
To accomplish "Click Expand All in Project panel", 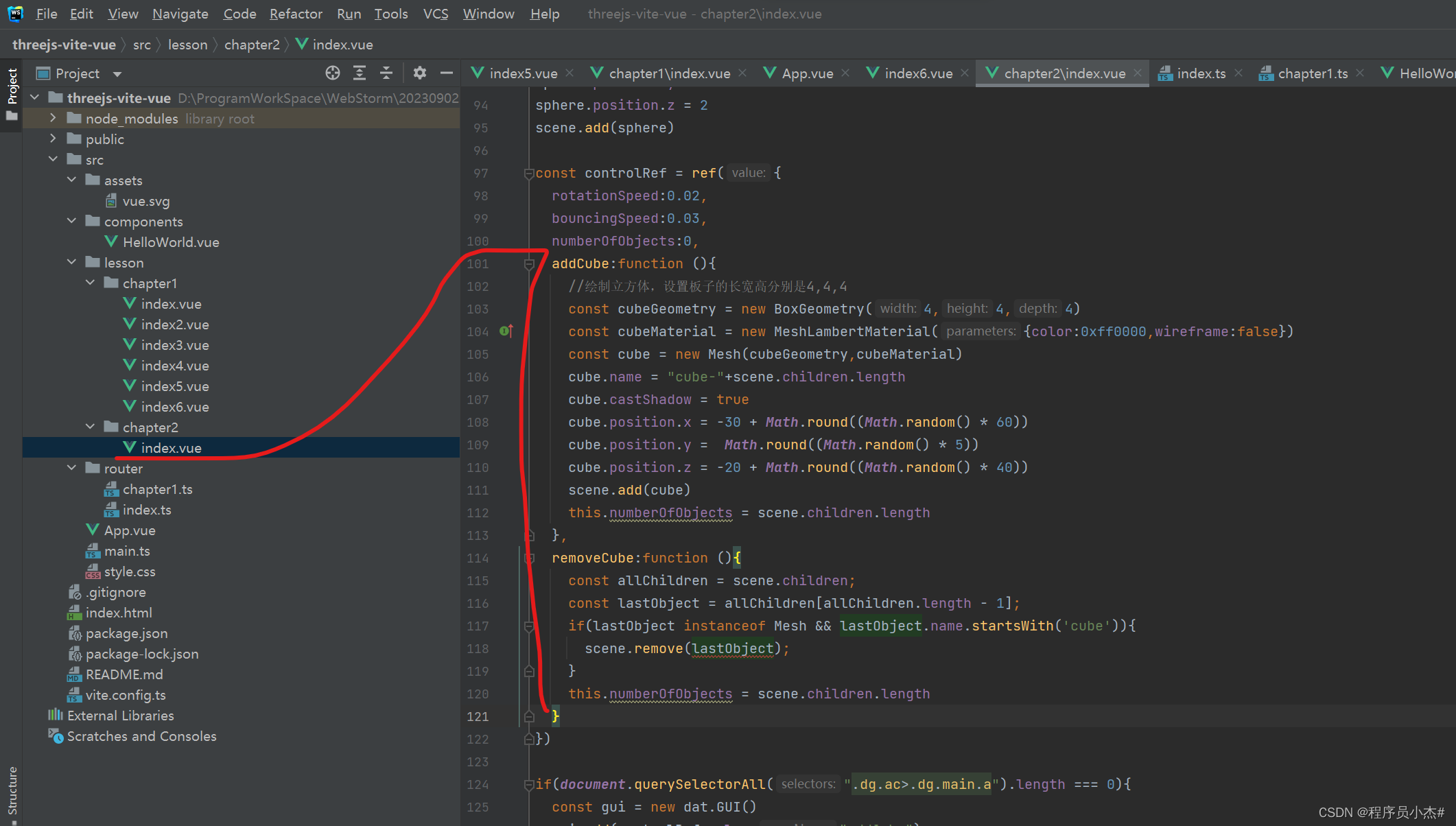I will coord(360,73).
